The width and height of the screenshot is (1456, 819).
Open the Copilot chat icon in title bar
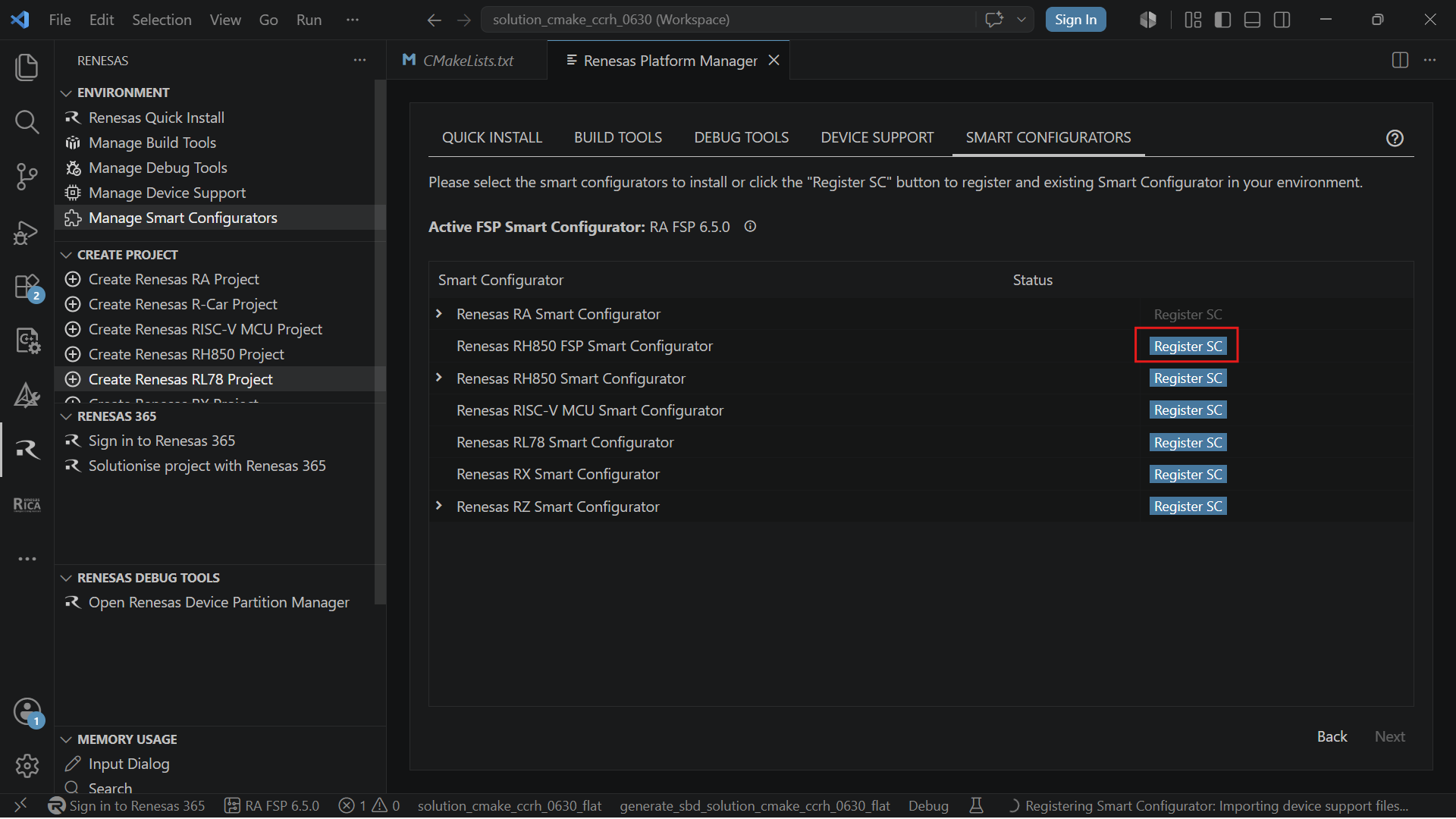[994, 20]
